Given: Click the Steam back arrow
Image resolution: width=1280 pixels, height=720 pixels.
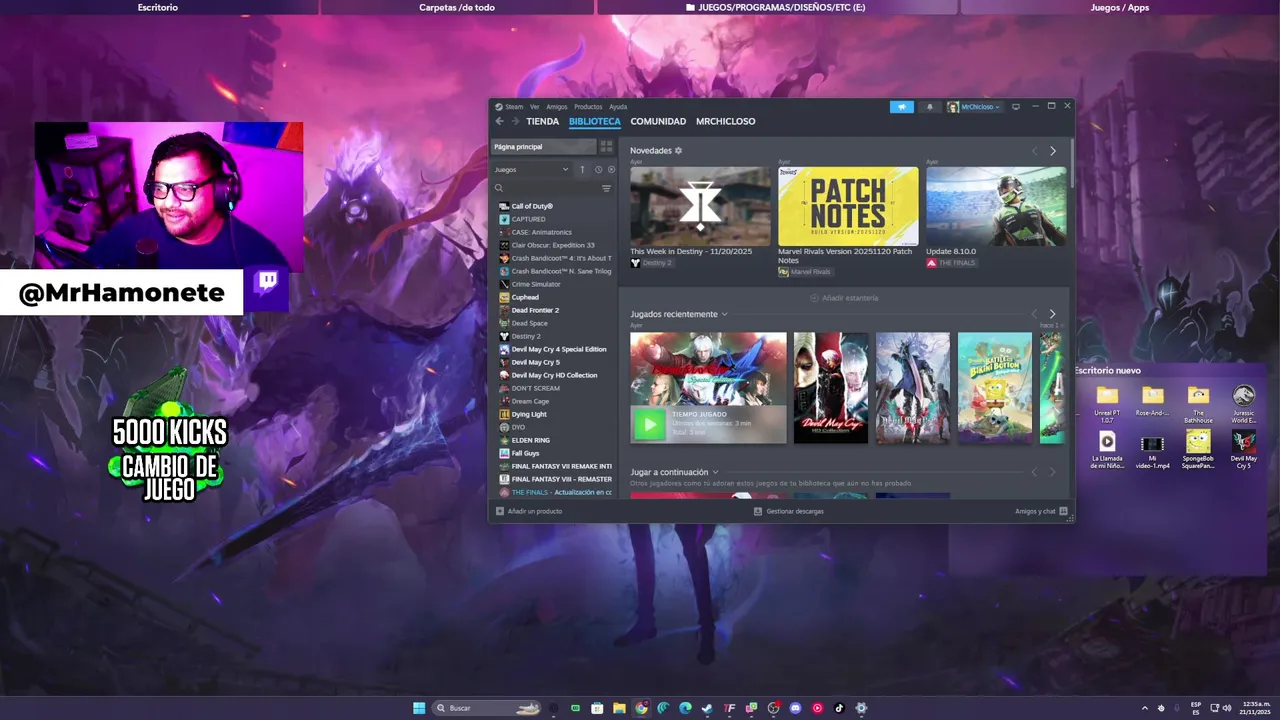Looking at the screenshot, I should point(499,121).
